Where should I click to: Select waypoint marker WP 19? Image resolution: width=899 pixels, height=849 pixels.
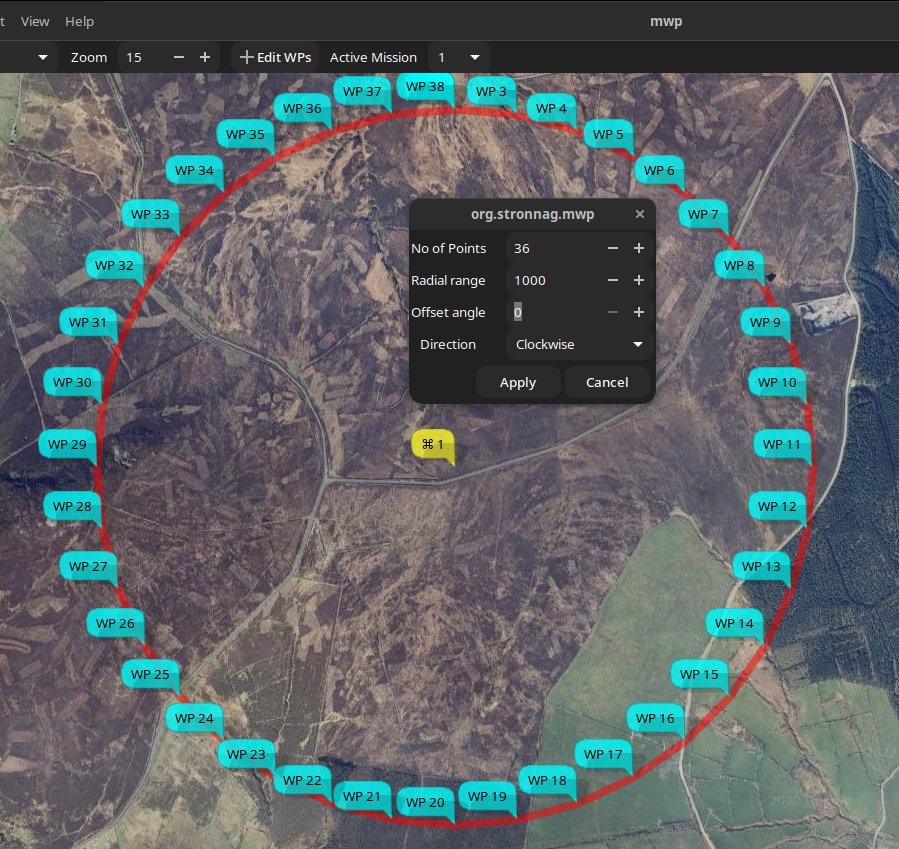[x=487, y=797]
